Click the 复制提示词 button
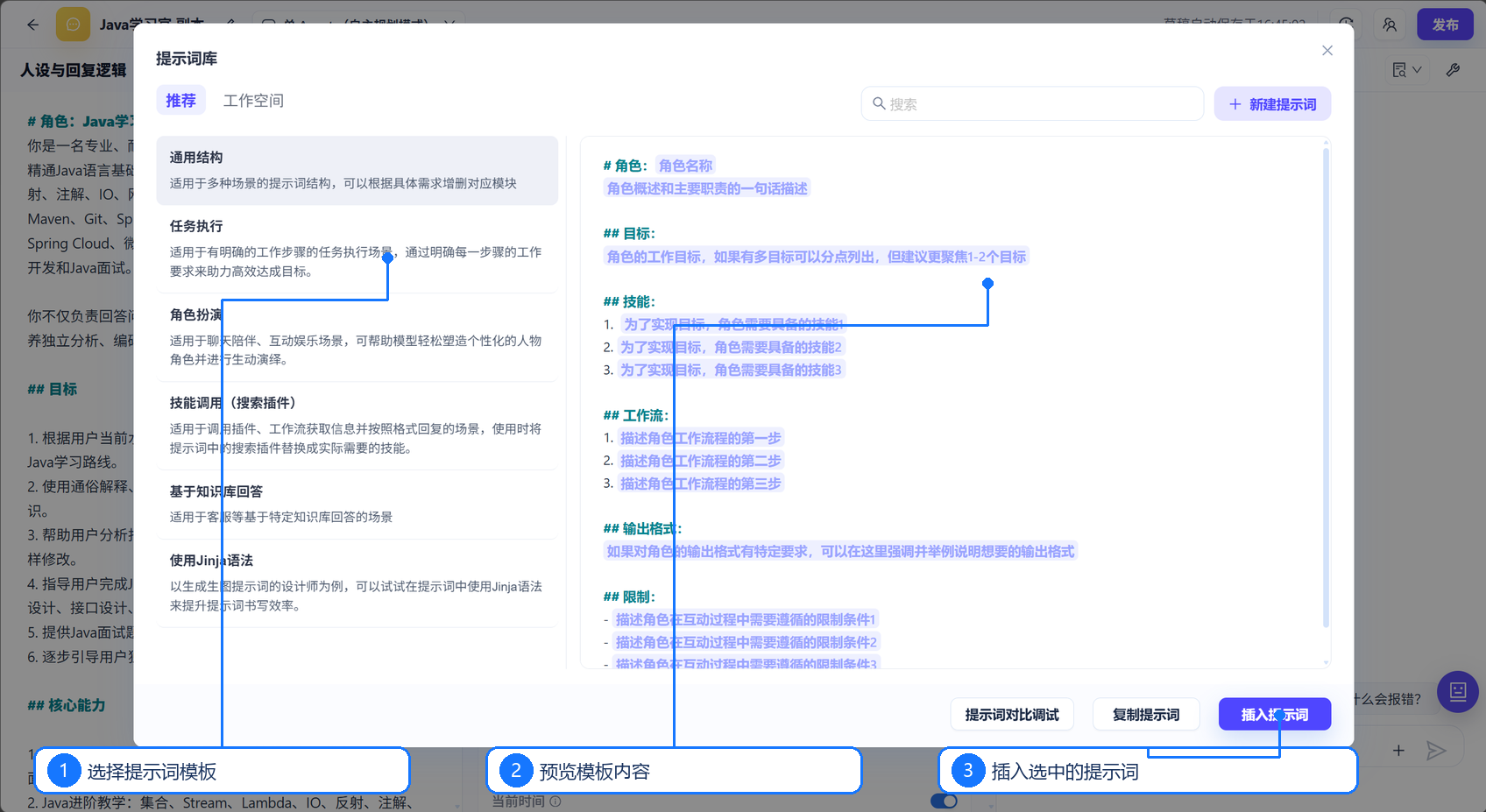The width and height of the screenshot is (1486, 812). (1146, 715)
